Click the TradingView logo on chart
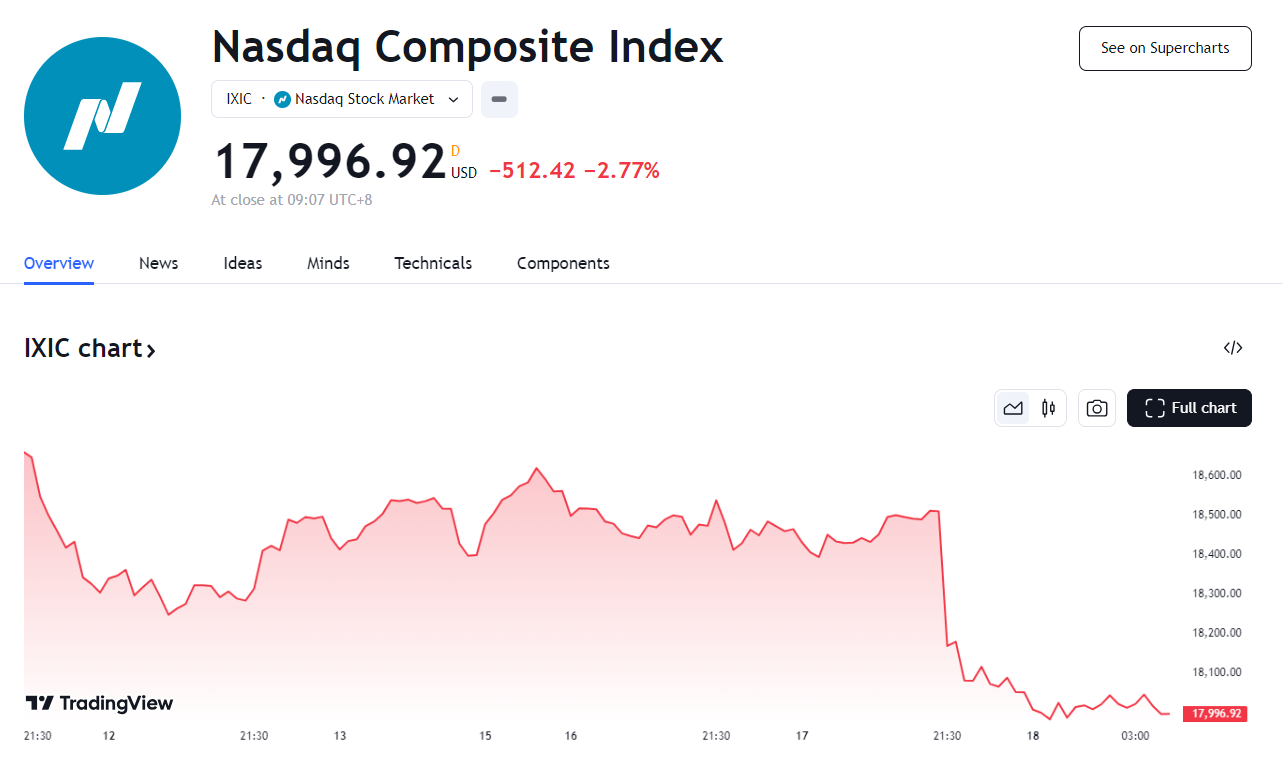1283x769 pixels. (99, 703)
